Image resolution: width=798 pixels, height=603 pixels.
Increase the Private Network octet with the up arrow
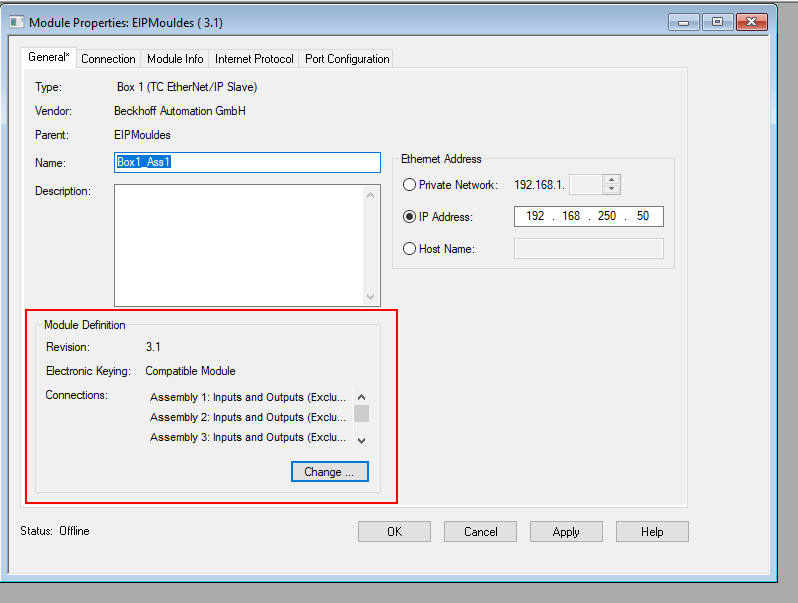612,180
